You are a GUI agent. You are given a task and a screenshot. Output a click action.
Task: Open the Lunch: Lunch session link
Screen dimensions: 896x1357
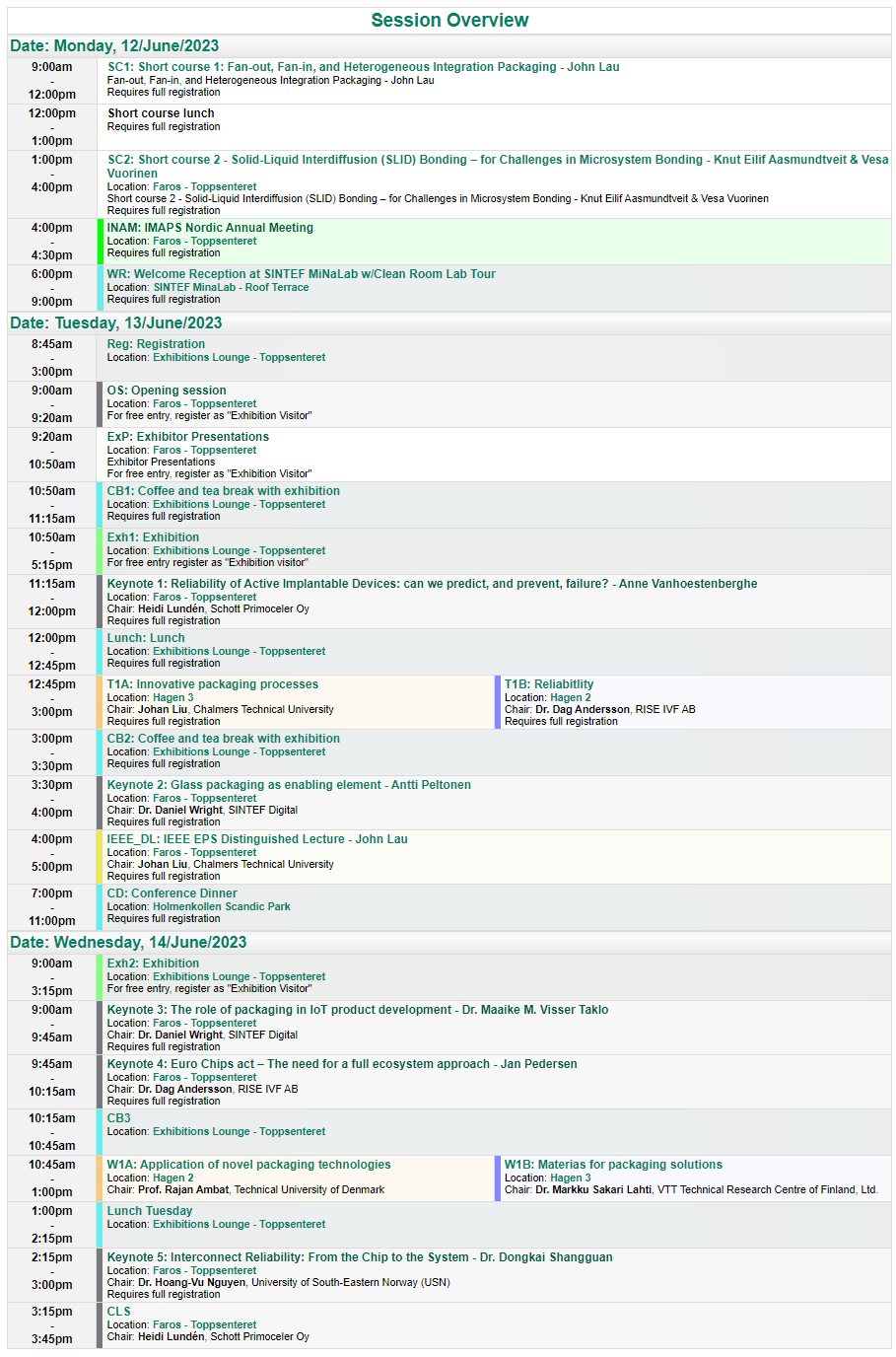[x=146, y=638]
